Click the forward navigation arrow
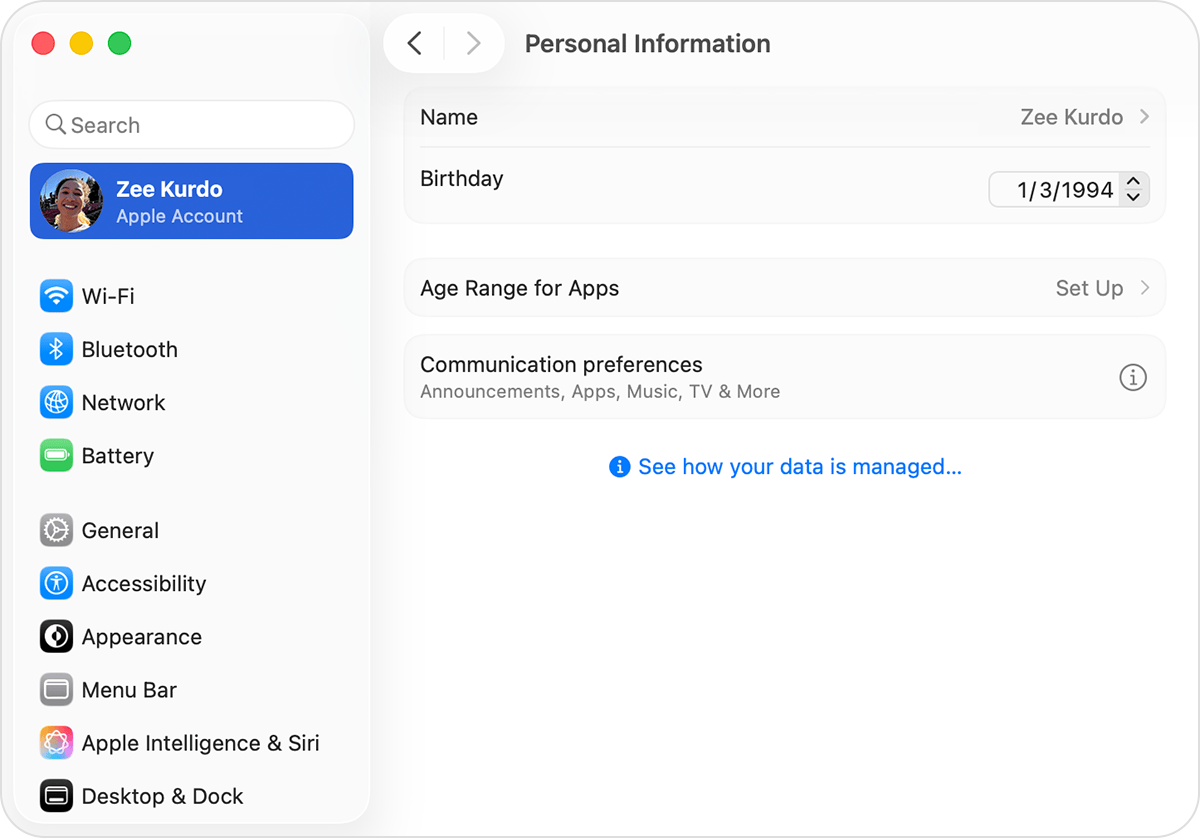Image resolution: width=1200 pixels, height=838 pixels. 472,43
